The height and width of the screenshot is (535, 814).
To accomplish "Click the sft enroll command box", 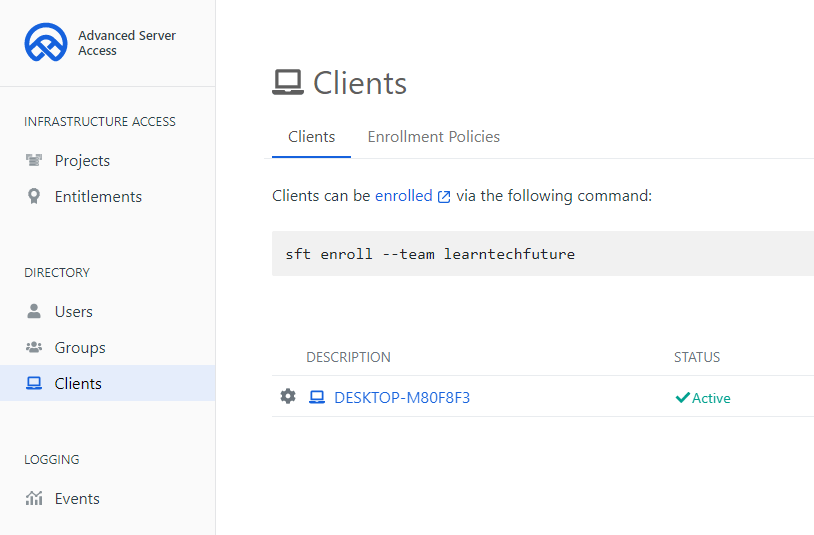I will click(540, 254).
